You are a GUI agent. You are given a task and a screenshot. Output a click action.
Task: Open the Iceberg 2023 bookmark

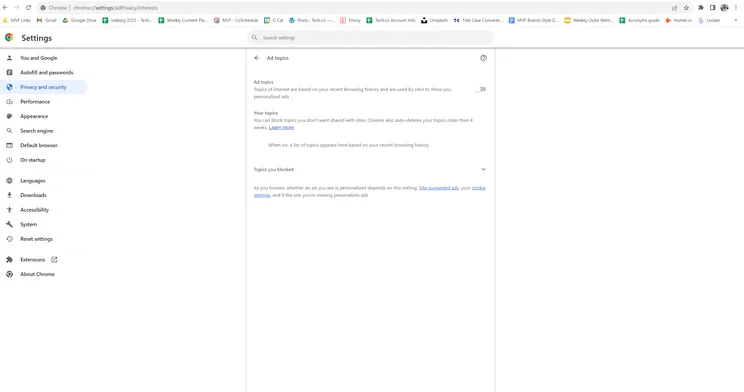pyautogui.click(x=127, y=20)
